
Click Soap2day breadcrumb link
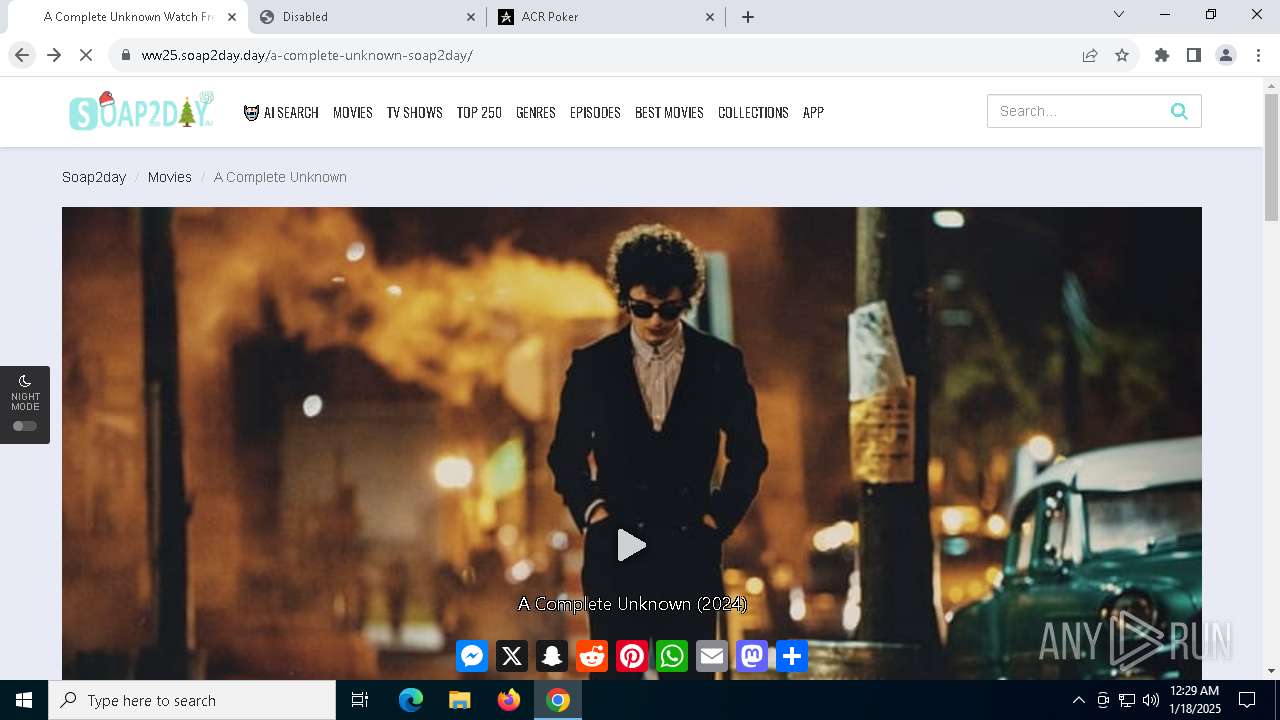click(x=94, y=177)
